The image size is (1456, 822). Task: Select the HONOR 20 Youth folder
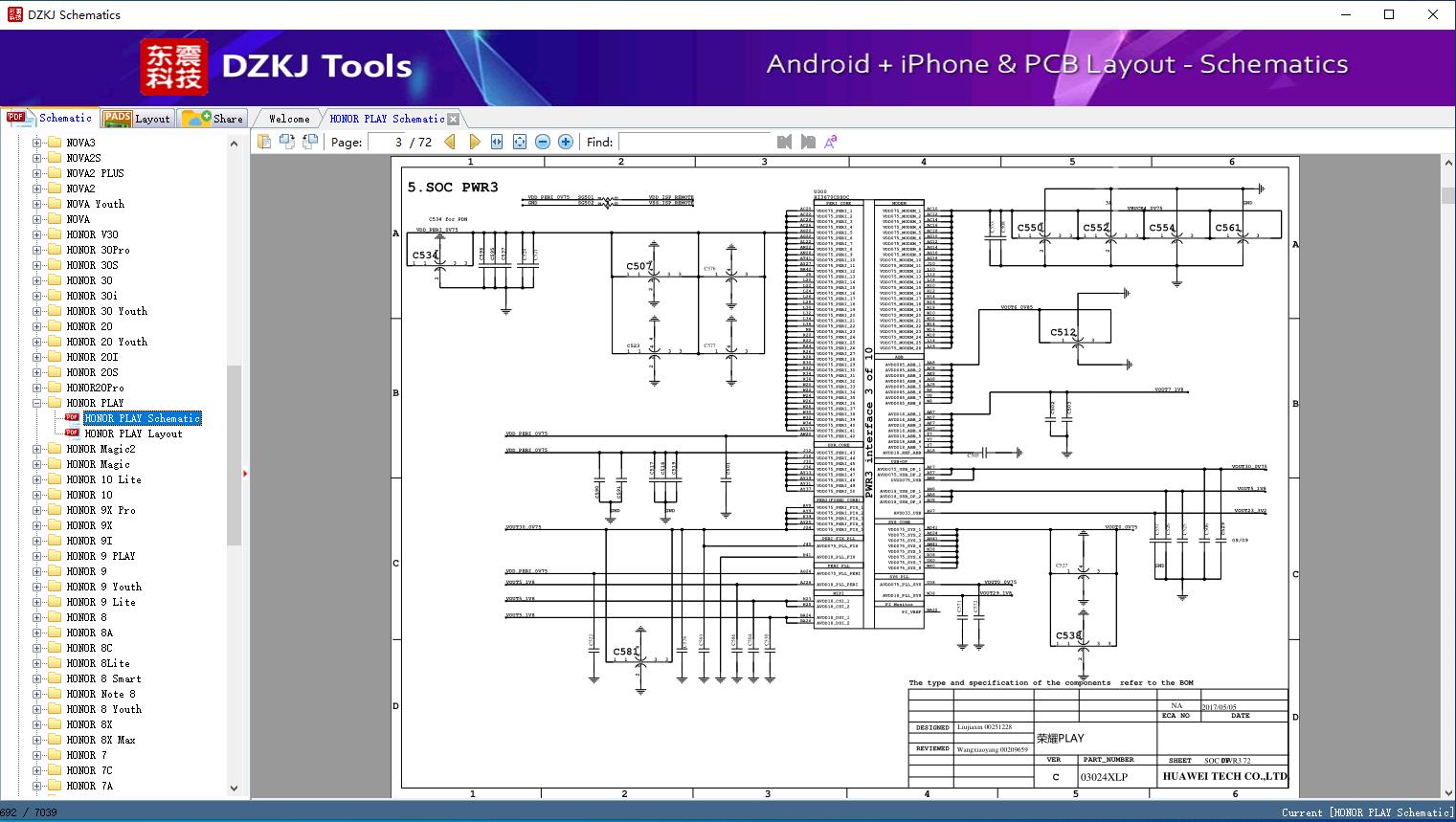(x=106, y=342)
